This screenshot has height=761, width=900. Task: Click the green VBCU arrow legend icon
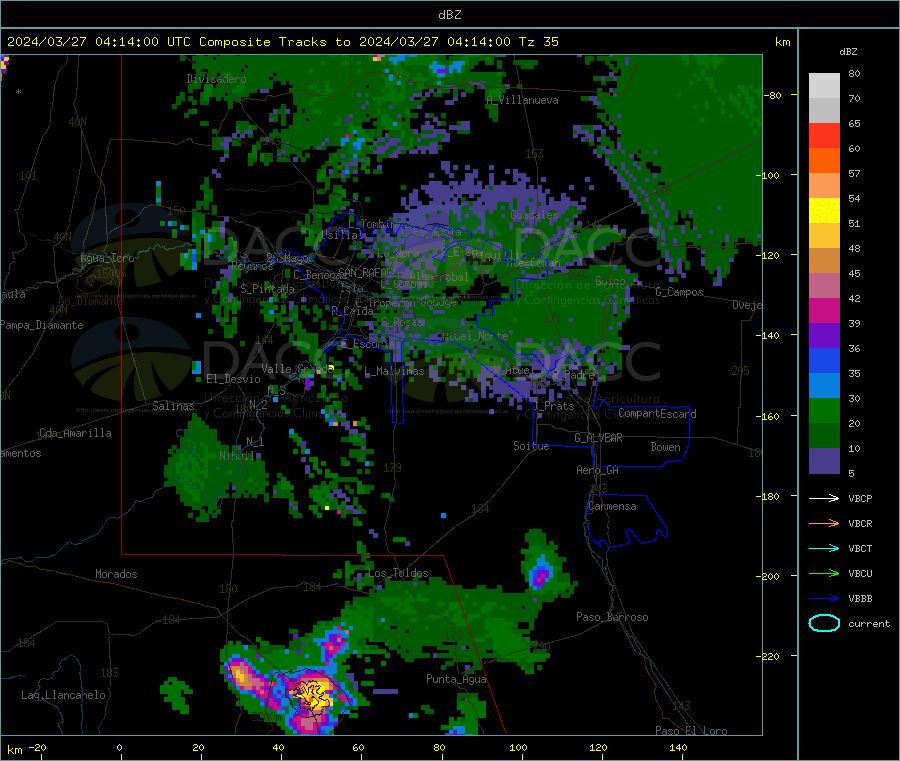(x=824, y=573)
